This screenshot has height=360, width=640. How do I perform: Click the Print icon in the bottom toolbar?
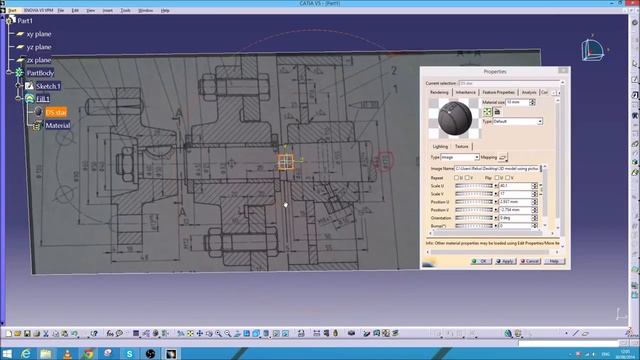point(36,333)
